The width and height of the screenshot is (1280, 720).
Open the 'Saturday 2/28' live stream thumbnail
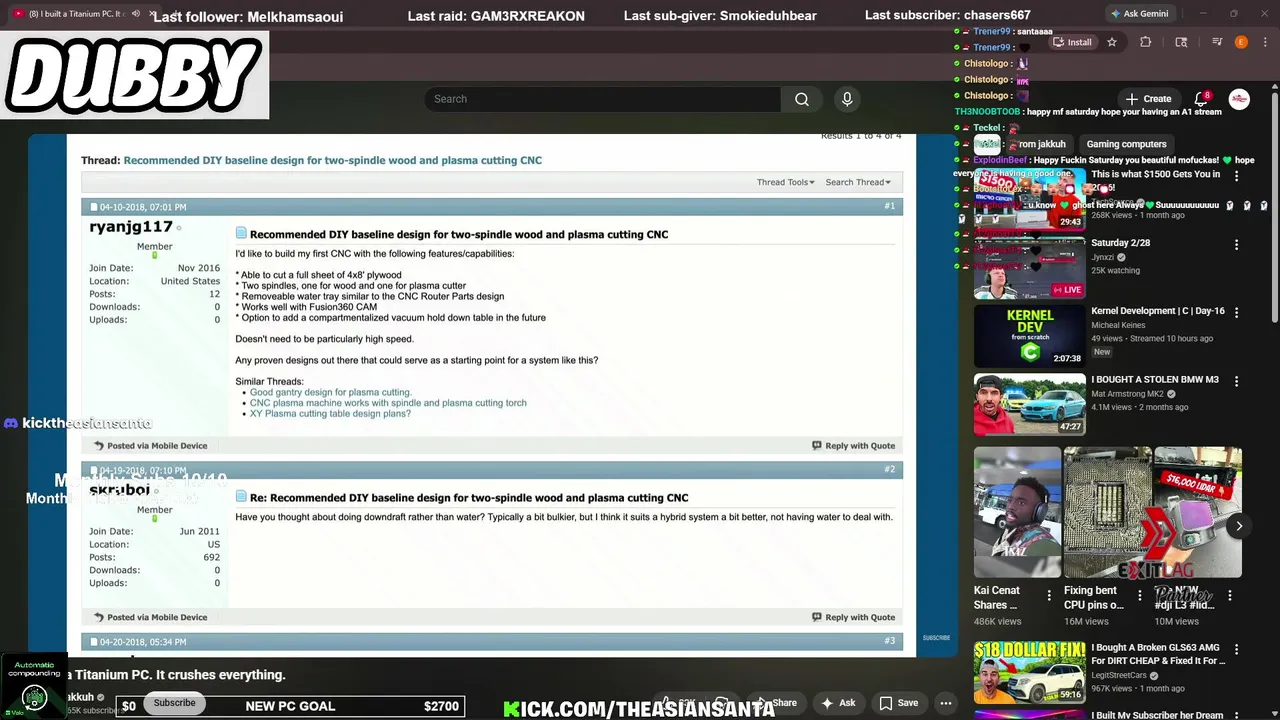coord(1029,268)
